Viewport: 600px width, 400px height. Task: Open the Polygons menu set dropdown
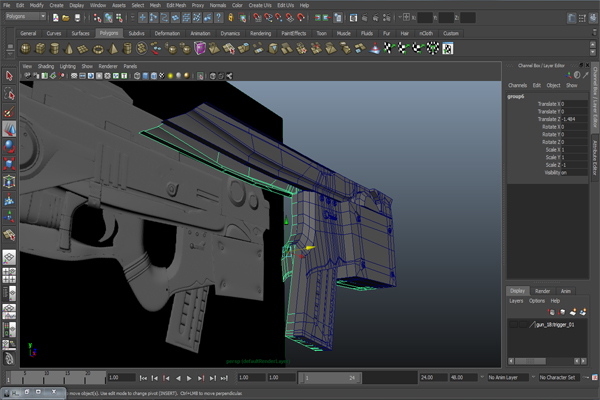point(26,16)
